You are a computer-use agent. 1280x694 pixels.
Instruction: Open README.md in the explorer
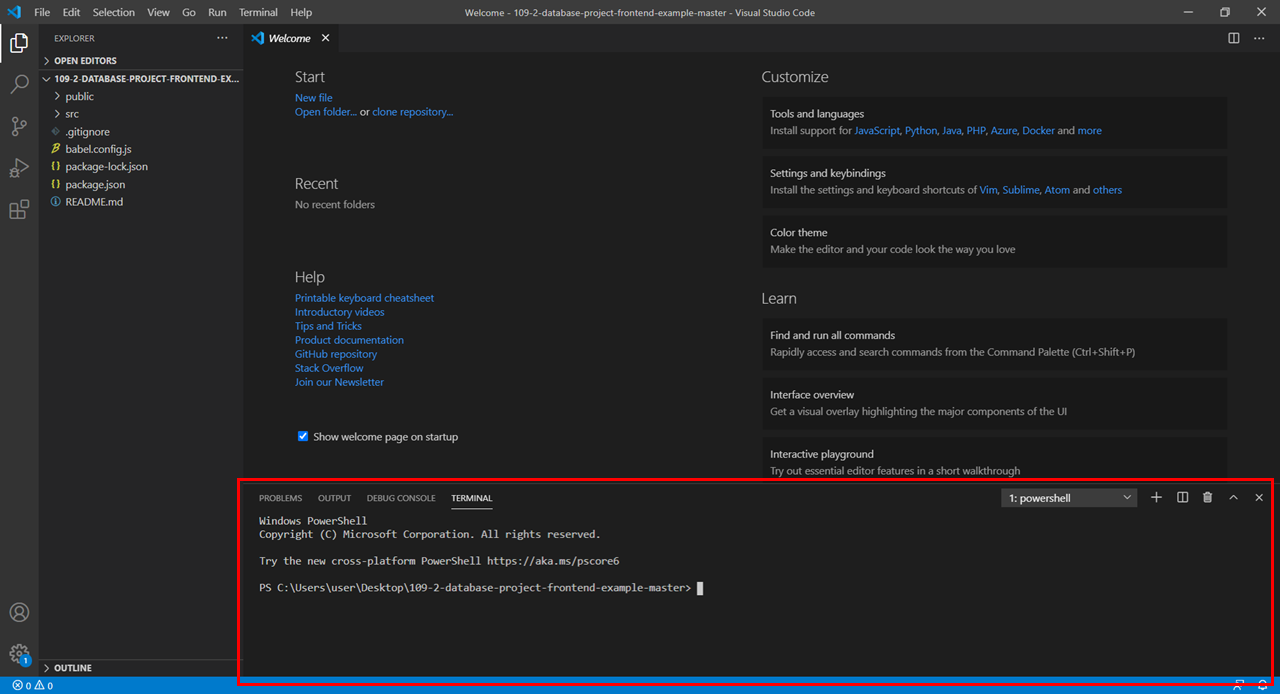point(140,202)
